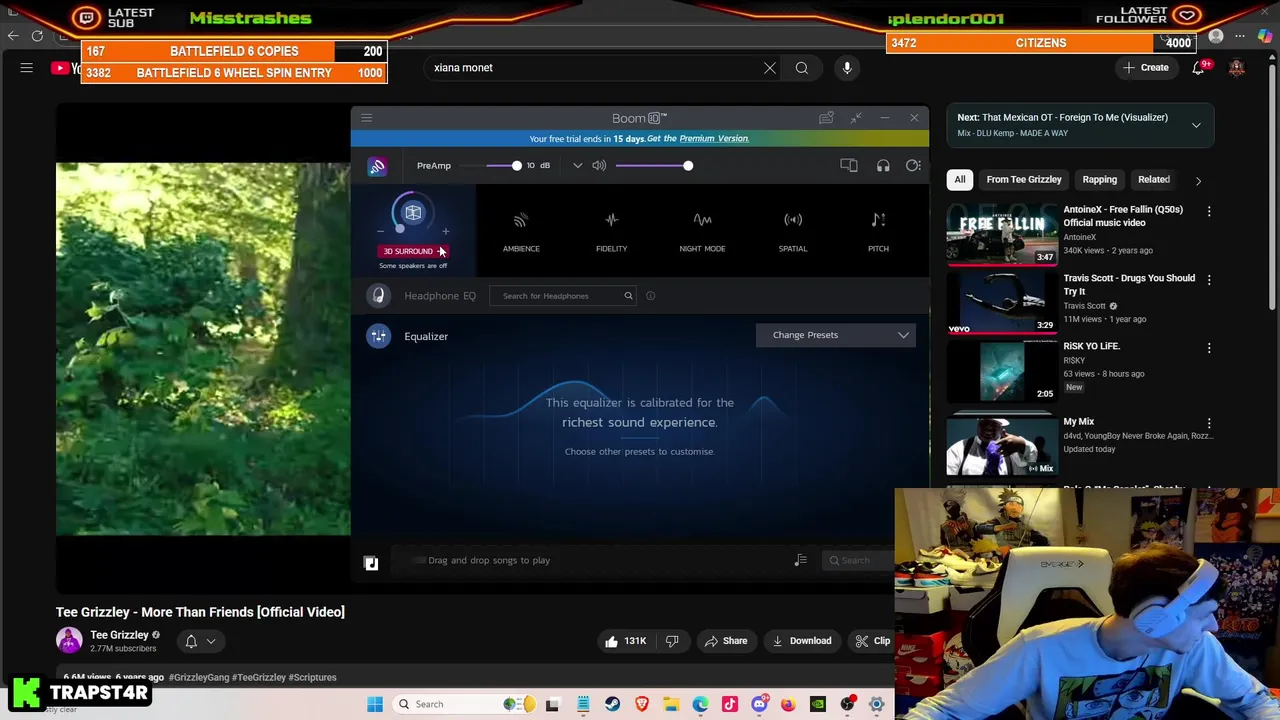Toggle the Equalizer sliders icon
The height and width of the screenshot is (720, 1280).
coord(378,336)
